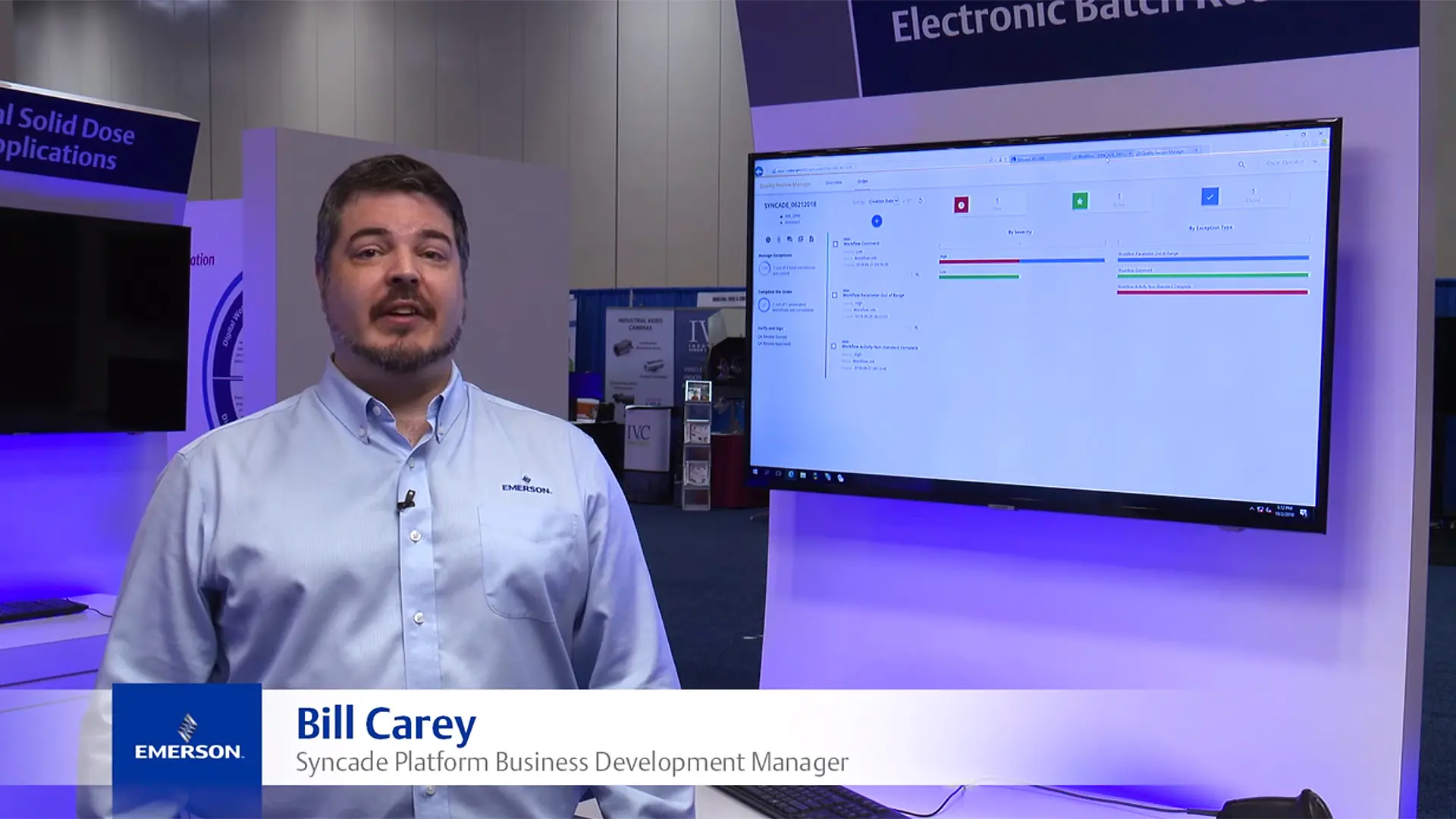
Task: Open the Creation Date sort dropdown
Action: (x=883, y=201)
